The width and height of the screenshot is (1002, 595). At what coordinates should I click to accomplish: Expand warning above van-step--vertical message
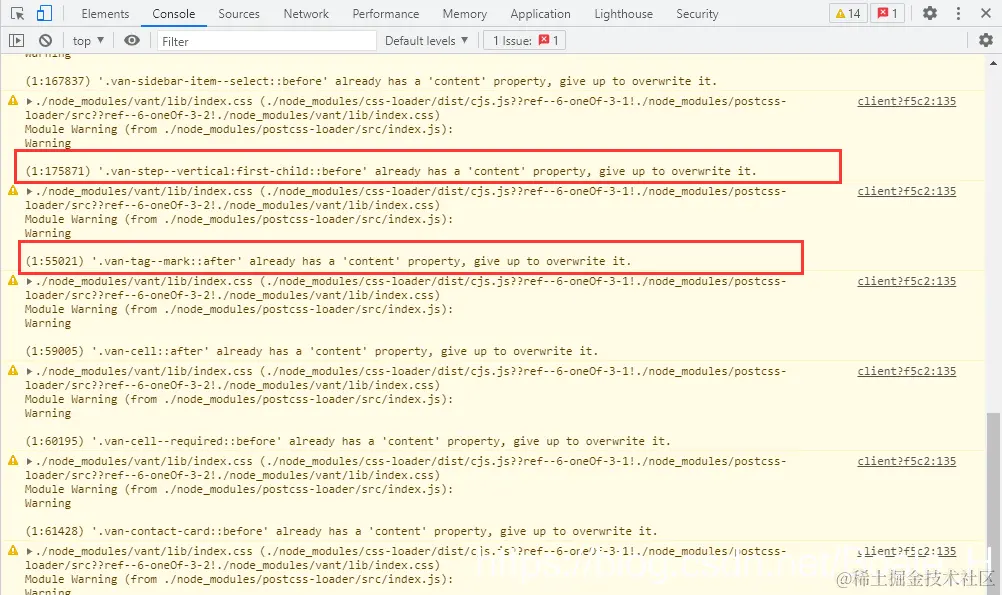29,101
